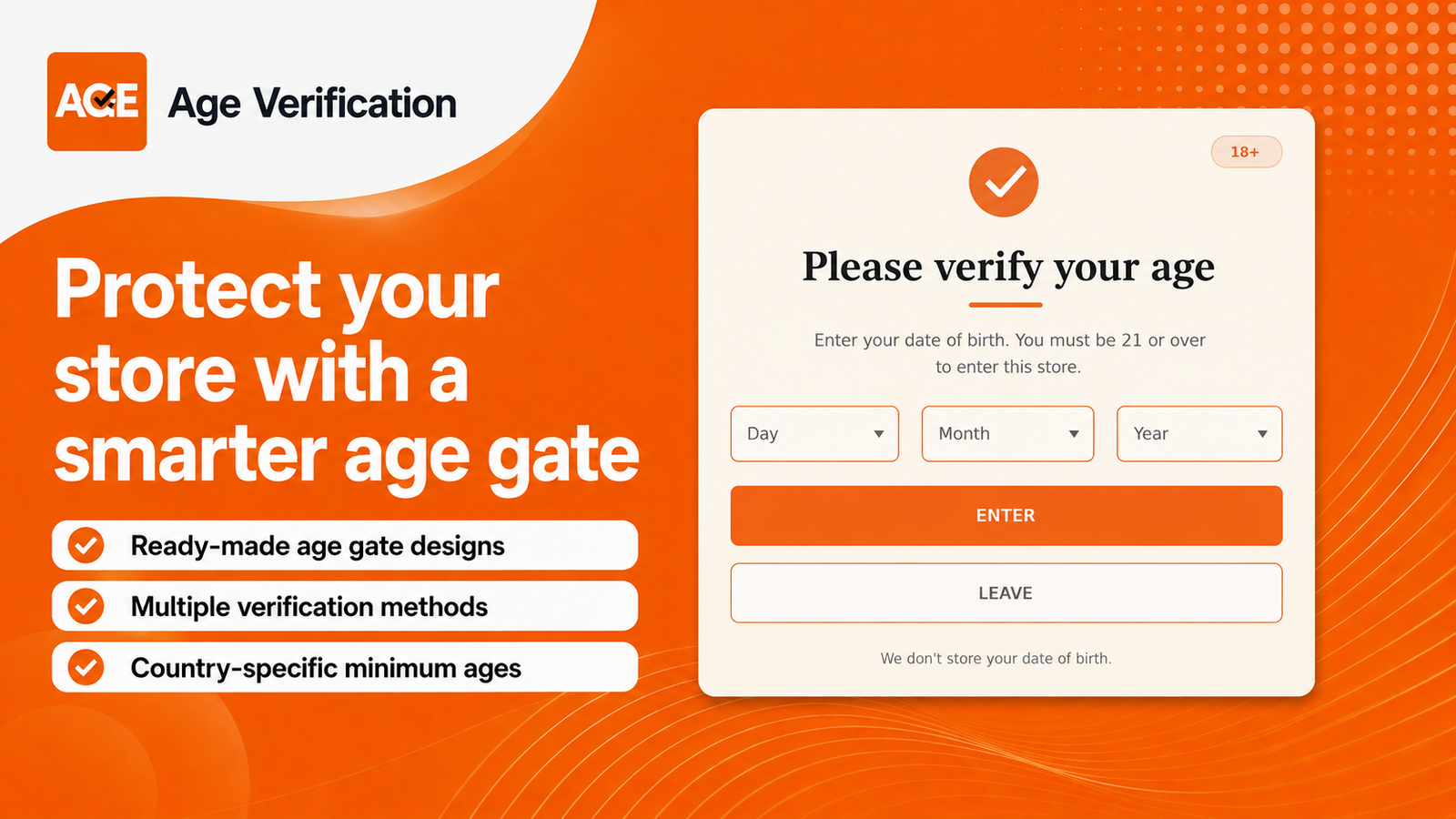The image size is (1456, 819).
Task: Click checkmark beside Ready-made age gate designs
Action: [86, 545]
